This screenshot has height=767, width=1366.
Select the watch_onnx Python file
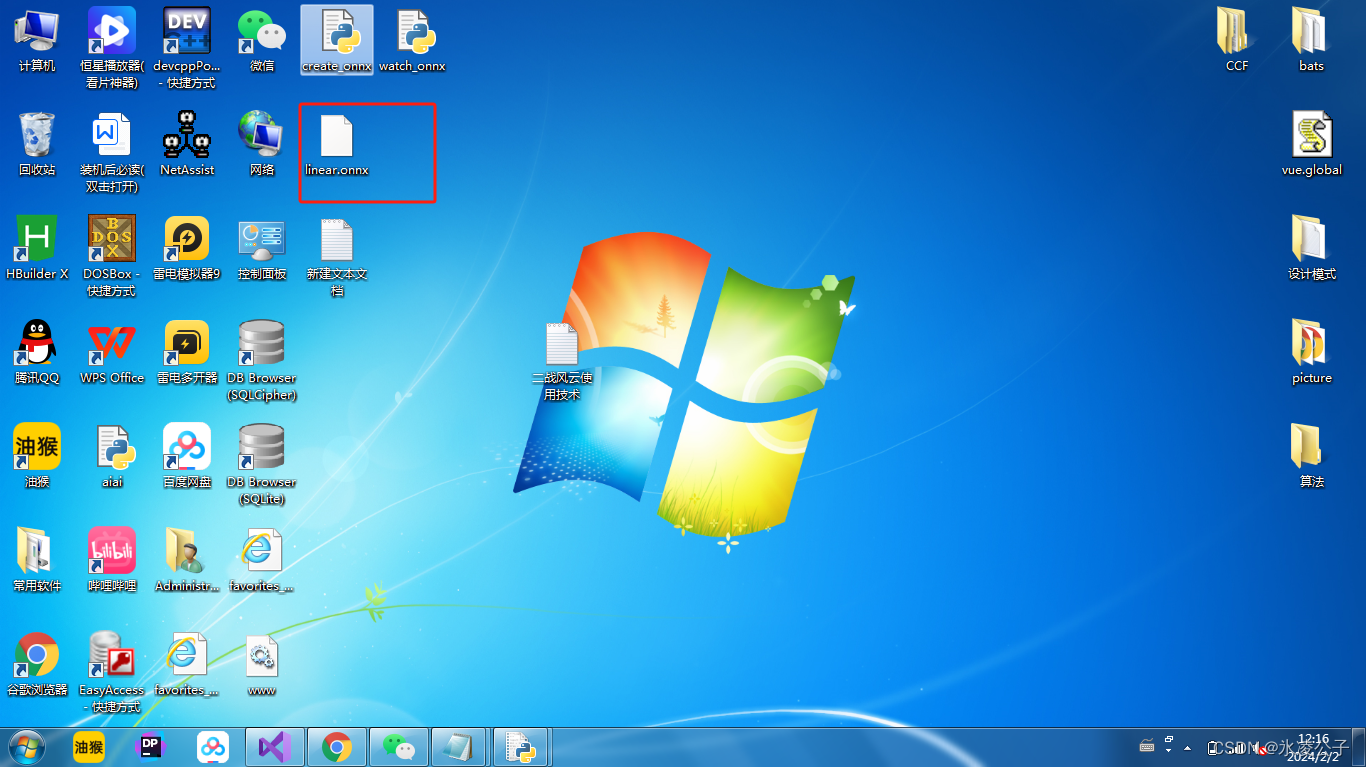[412, 41]
